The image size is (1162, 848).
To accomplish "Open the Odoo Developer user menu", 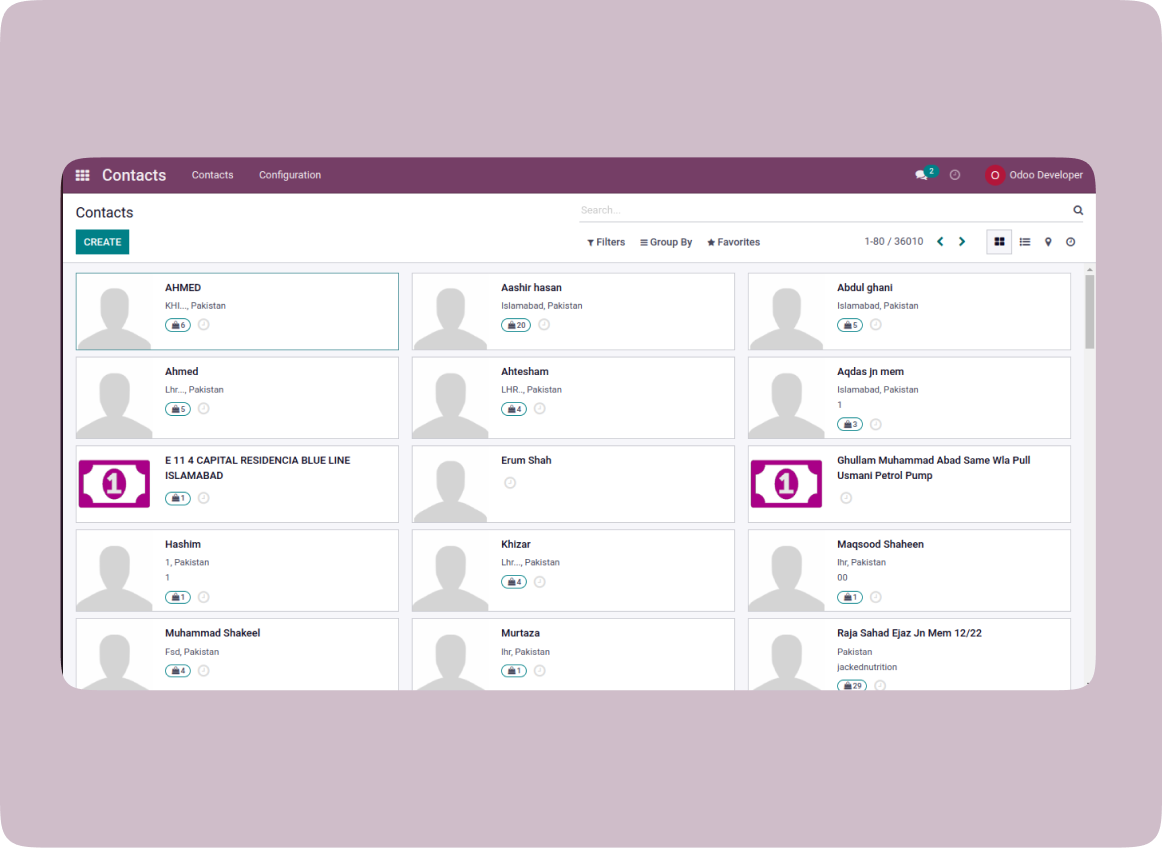I will pos(1035,175).
